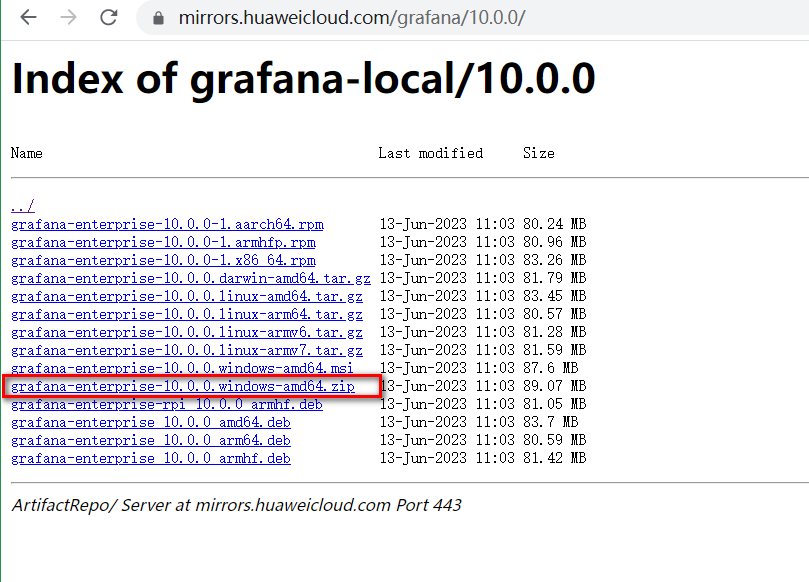Click the 81.05 MB size value
The width and height of the screenshot is (809, 582).
coord(555,404)
